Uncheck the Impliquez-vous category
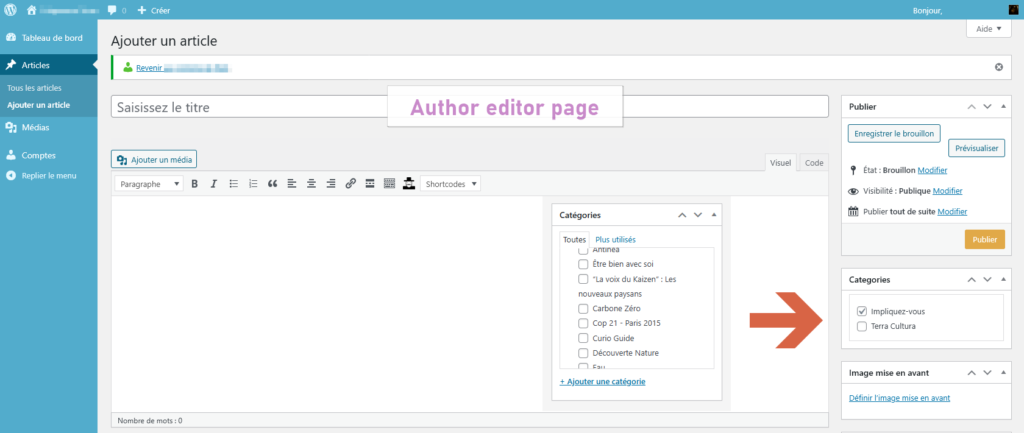 861,312
